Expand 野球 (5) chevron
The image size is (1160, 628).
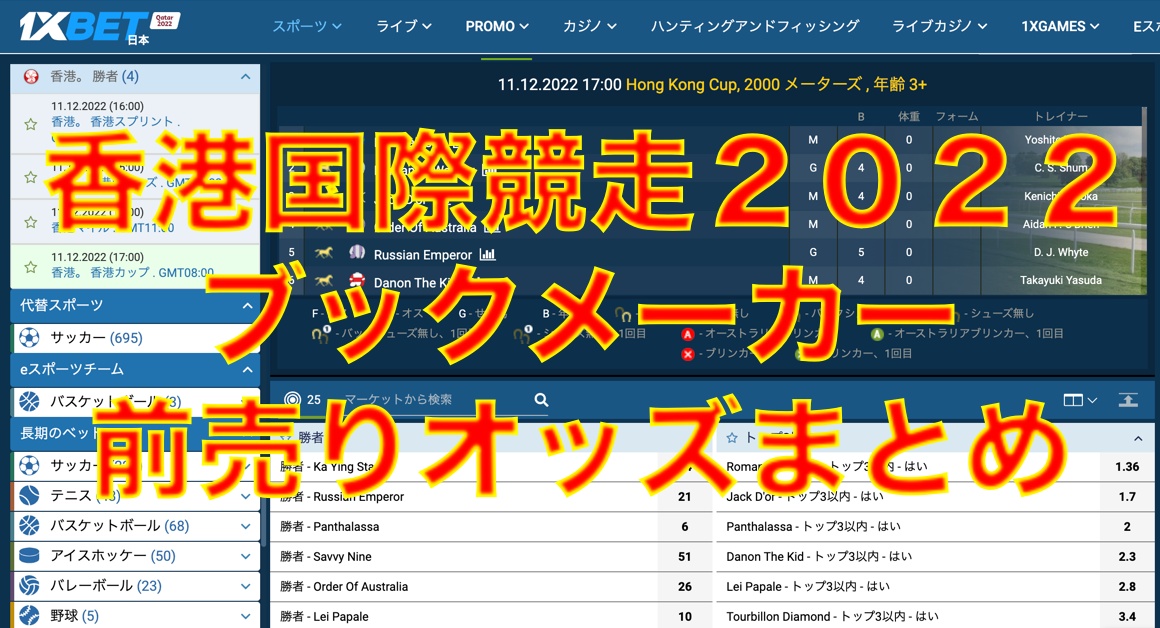(x=246, y=616)
